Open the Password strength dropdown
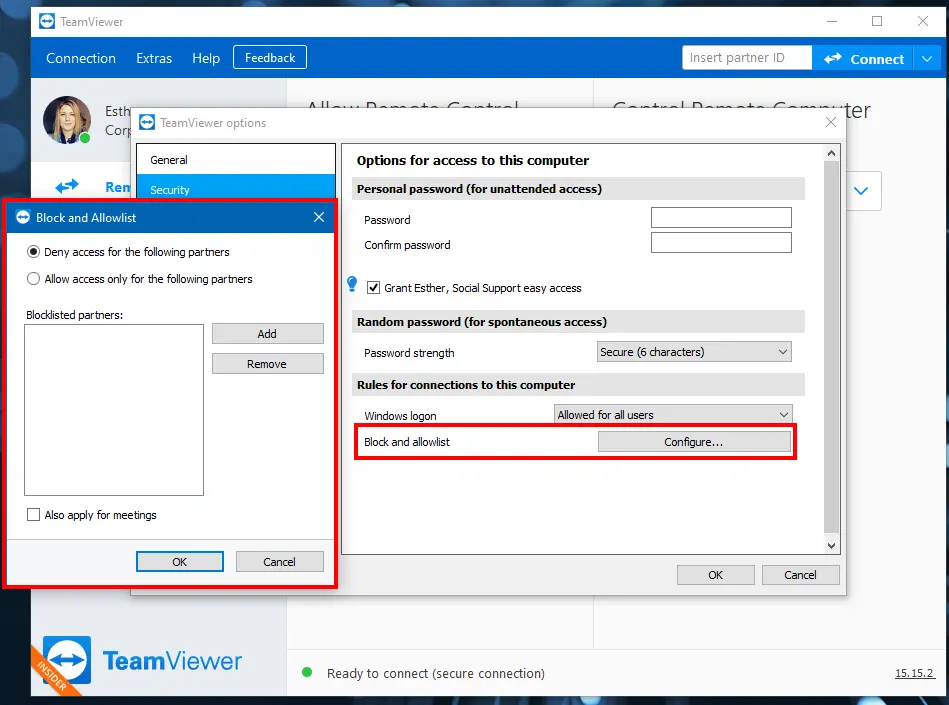Image resolution: width=949 pixels, height=705 pixels. pyautogui.click(x=694, y=352)
